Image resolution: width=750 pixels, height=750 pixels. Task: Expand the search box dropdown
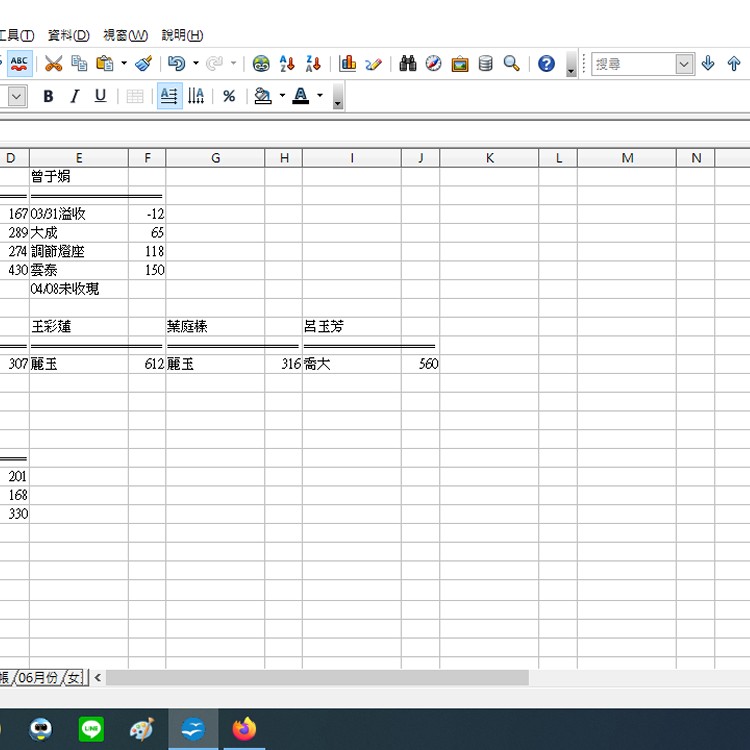684,64
